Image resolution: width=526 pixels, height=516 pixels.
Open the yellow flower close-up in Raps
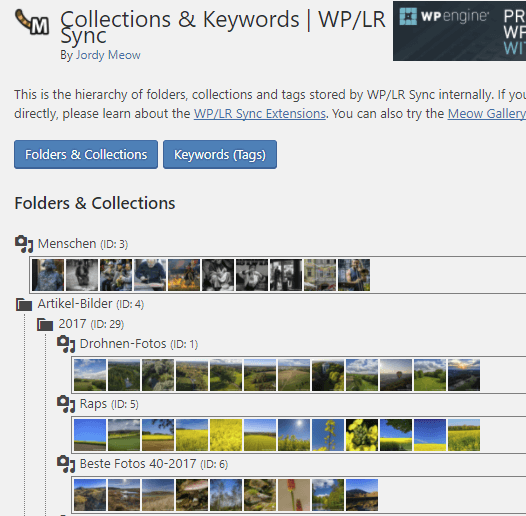coord(362,435)
